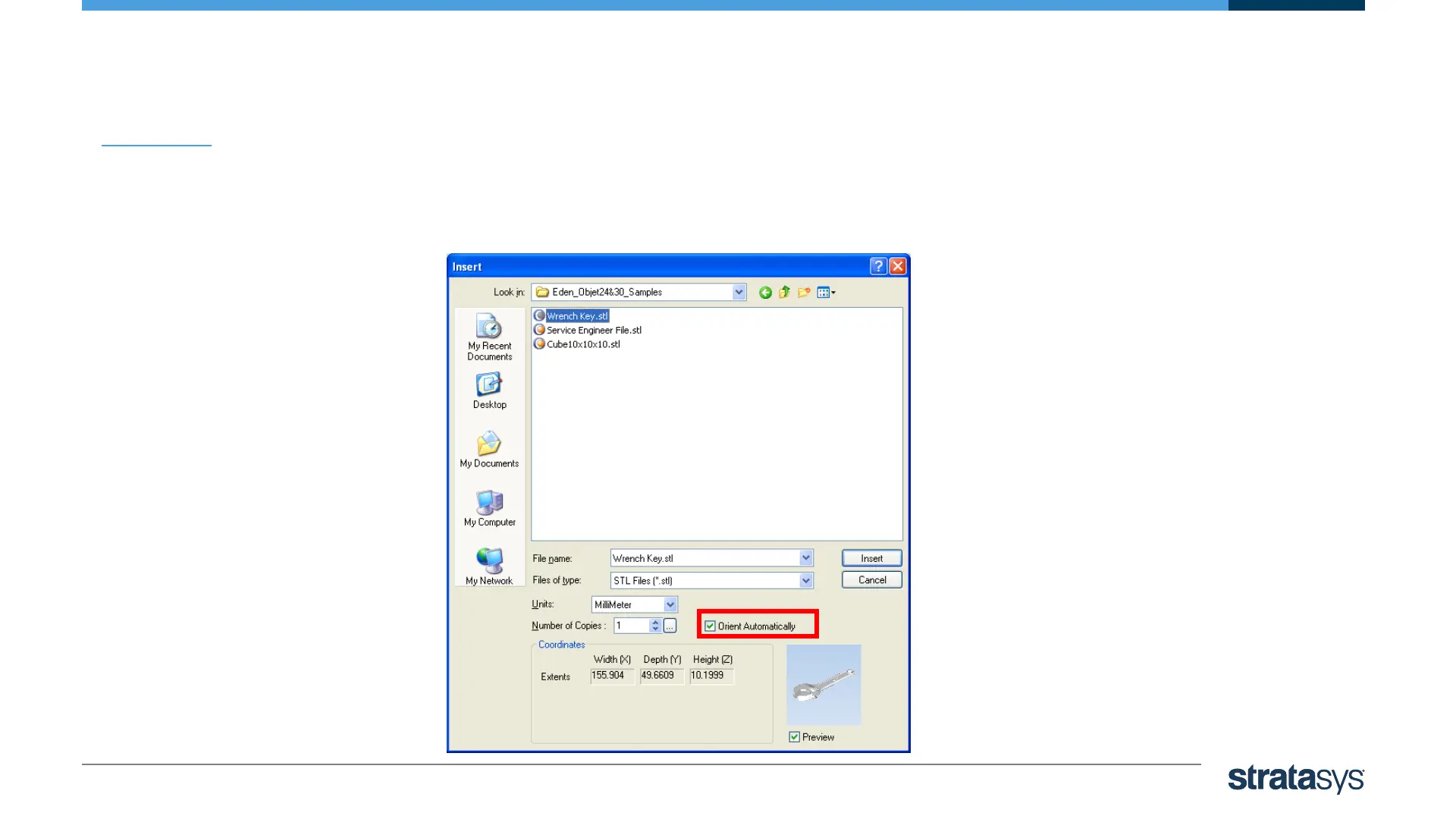Click the Cancel button
The height and width of the screenshot is (819, 1456).
(871, 580)
